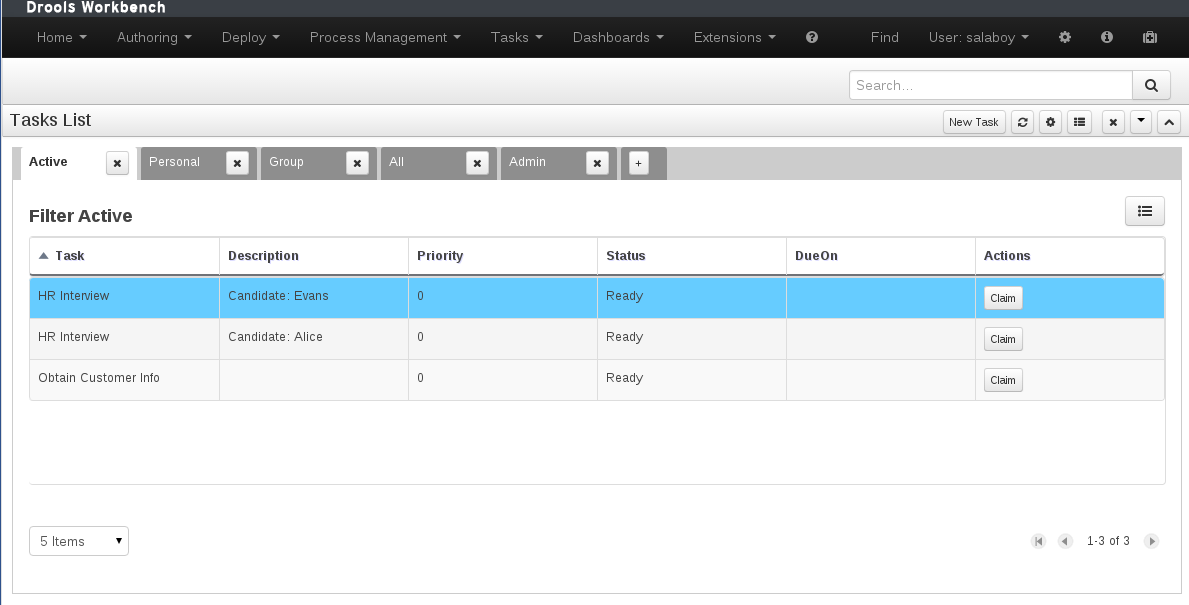The width and height of the screenshot is (1189, 605).
Task: Click the New Task button
Action: coord(974,122)
